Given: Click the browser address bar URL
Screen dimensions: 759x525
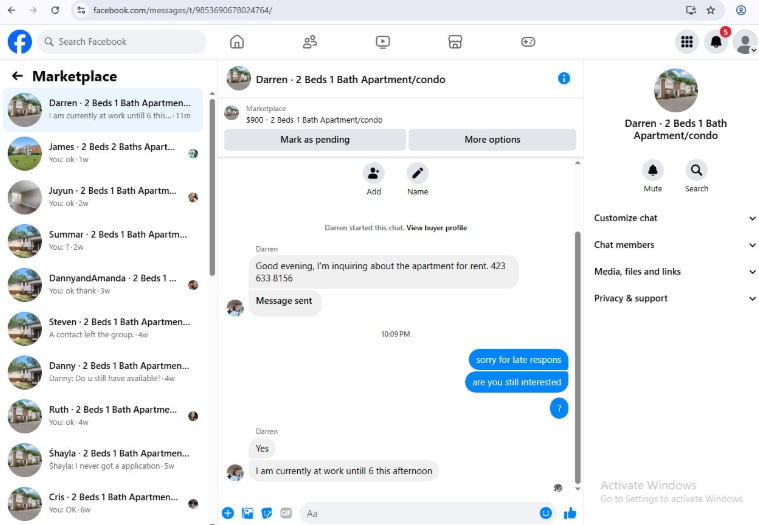Looking at the screenshot, I should [182, 10].
